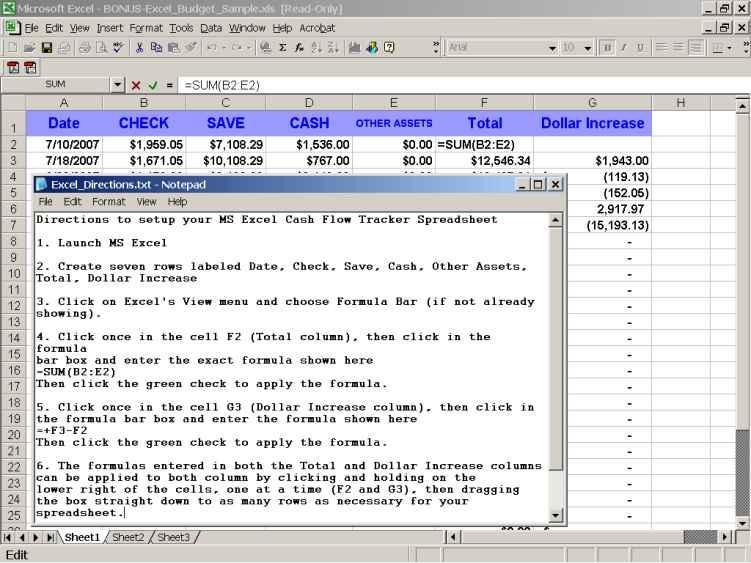Screen dimensions: 751x563
Task: Cancel formula entry with the red X
Action: pos(136,85)
